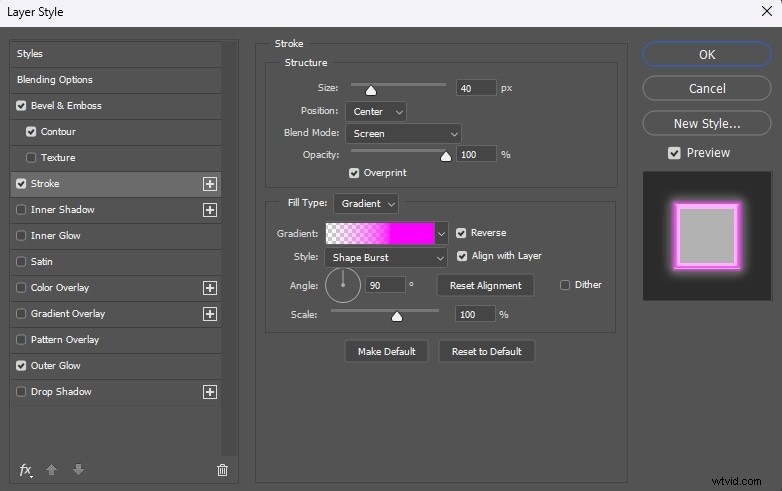Add another Gradient Overlay with plus icon
This screenshot has height=491, width=782.
210,314
